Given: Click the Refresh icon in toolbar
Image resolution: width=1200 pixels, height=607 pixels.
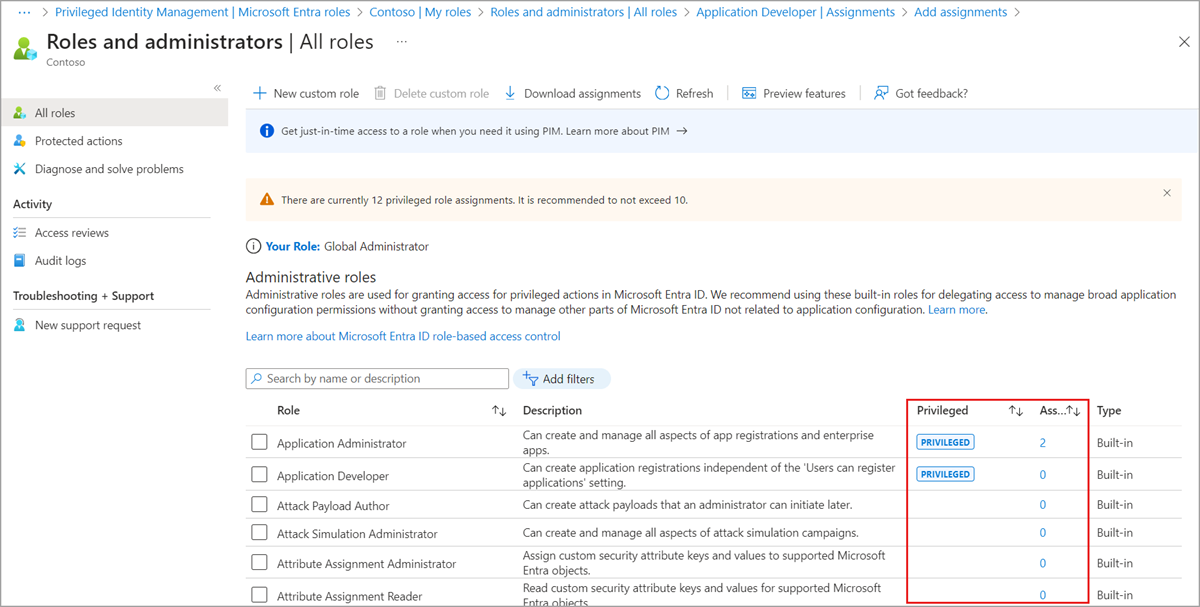Looking at the screenshot, I should [662, 93].
